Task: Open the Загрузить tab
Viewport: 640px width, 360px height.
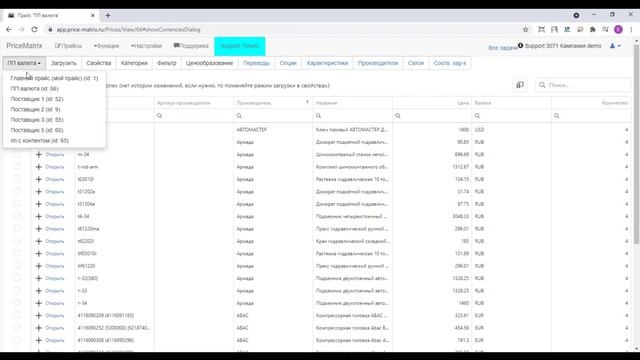Action: point(64,63)
